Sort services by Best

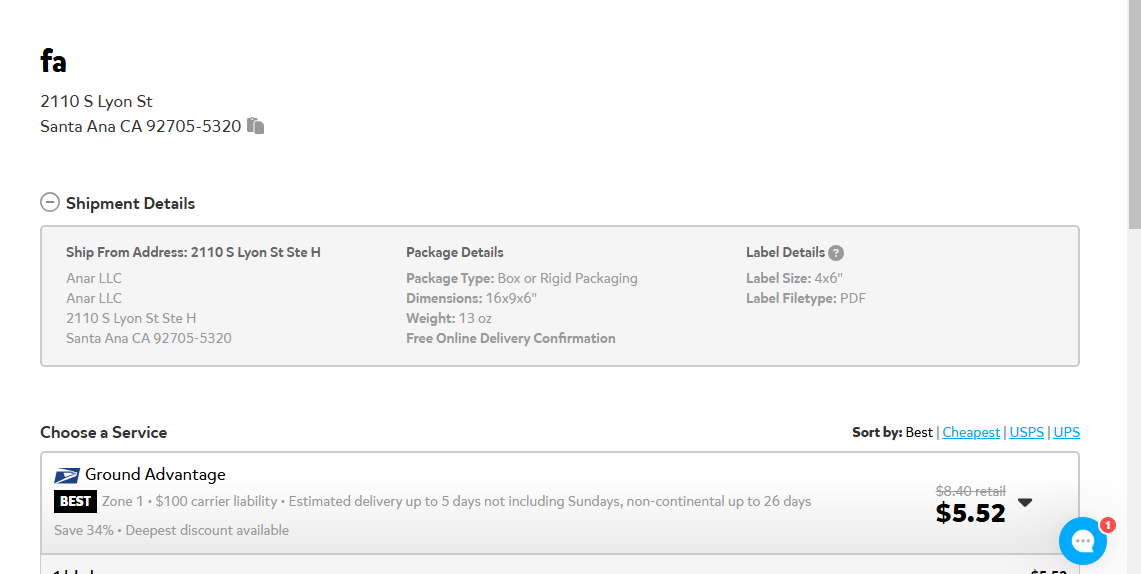pyautogui.click(x=919, y=432)
